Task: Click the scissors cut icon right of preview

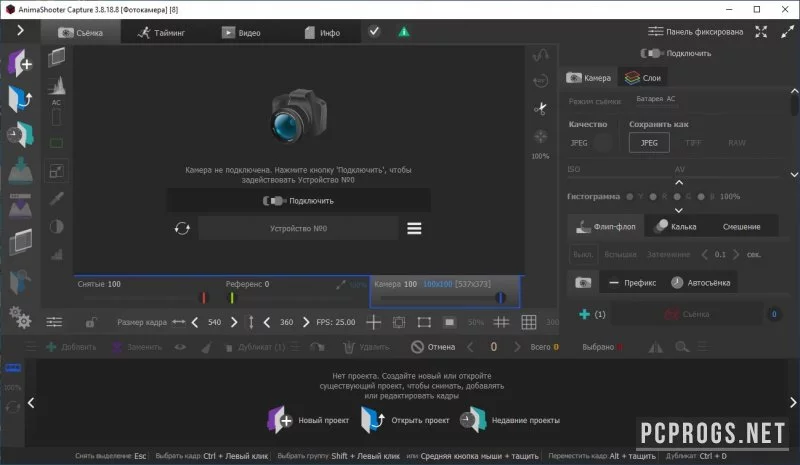Action: coord(540,108)
